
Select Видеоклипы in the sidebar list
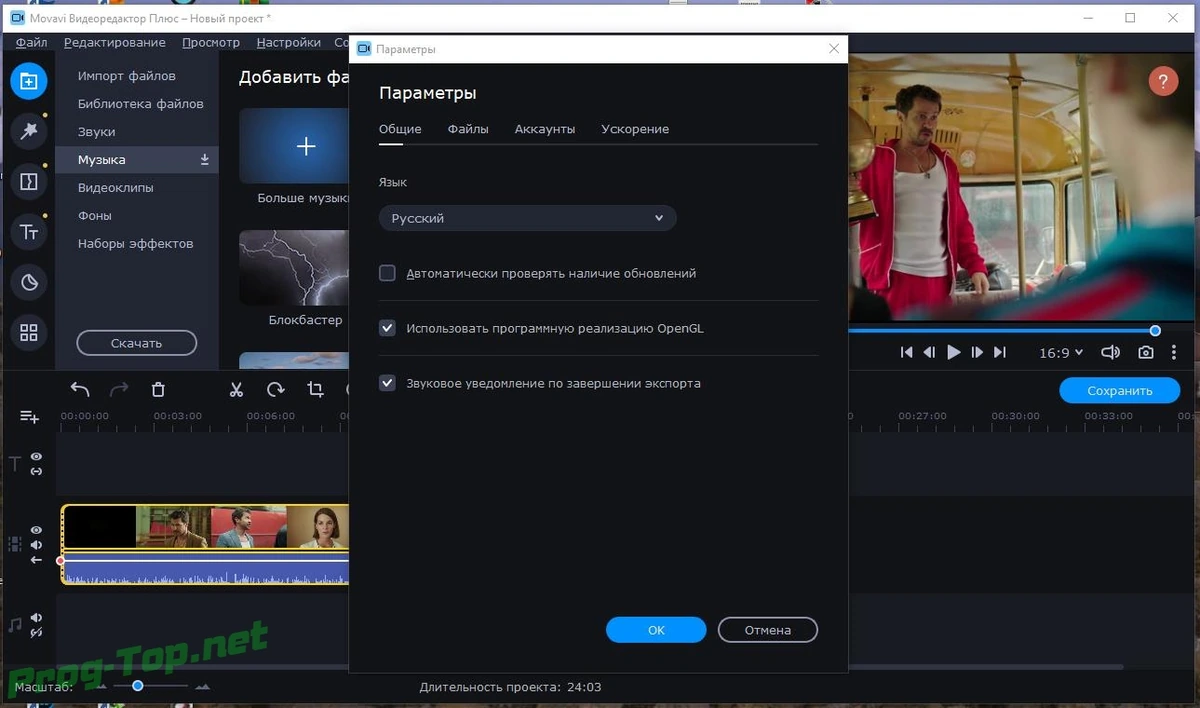[x=116, y=188]
